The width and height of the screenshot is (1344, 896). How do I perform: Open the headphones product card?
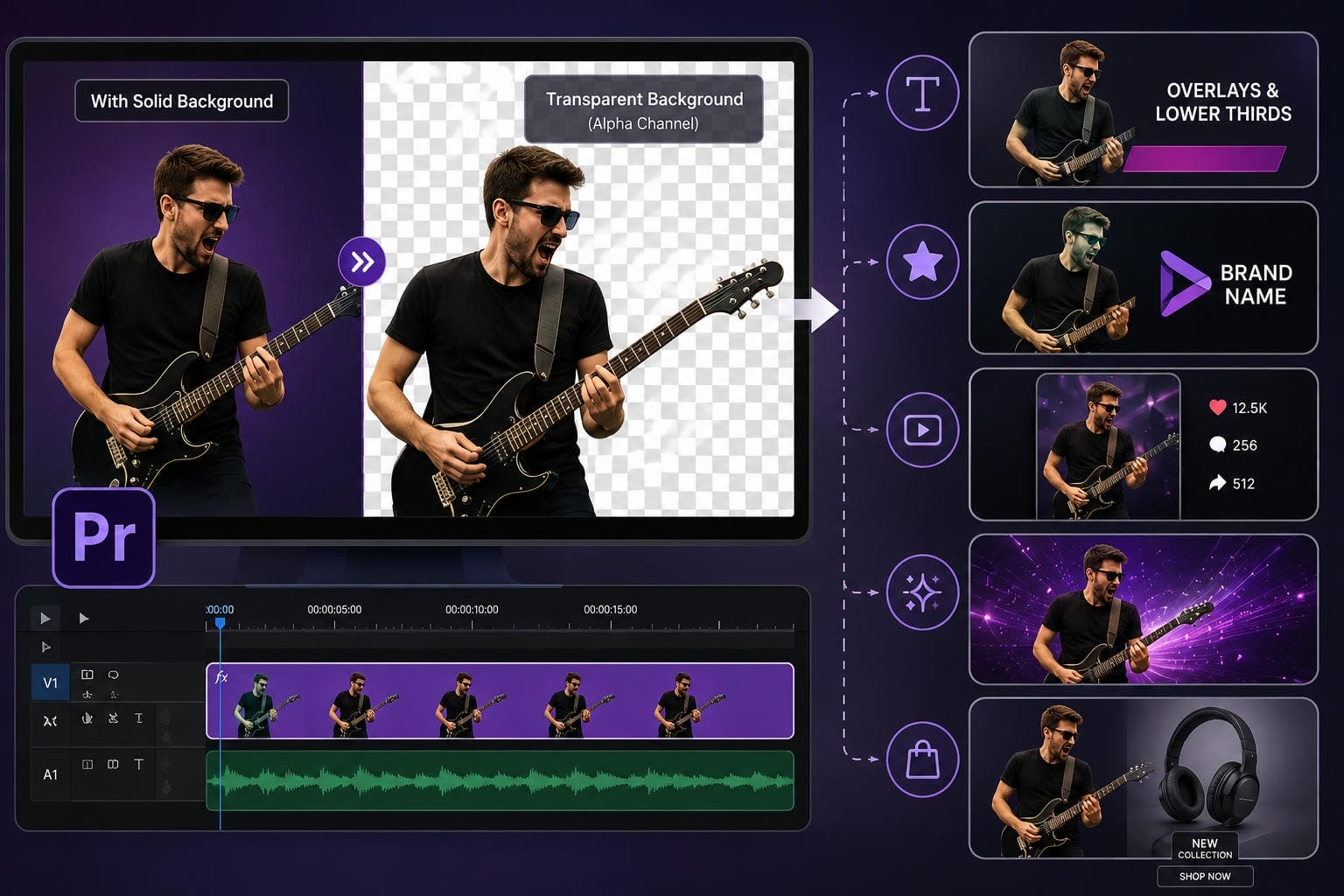pos(1144,778)
